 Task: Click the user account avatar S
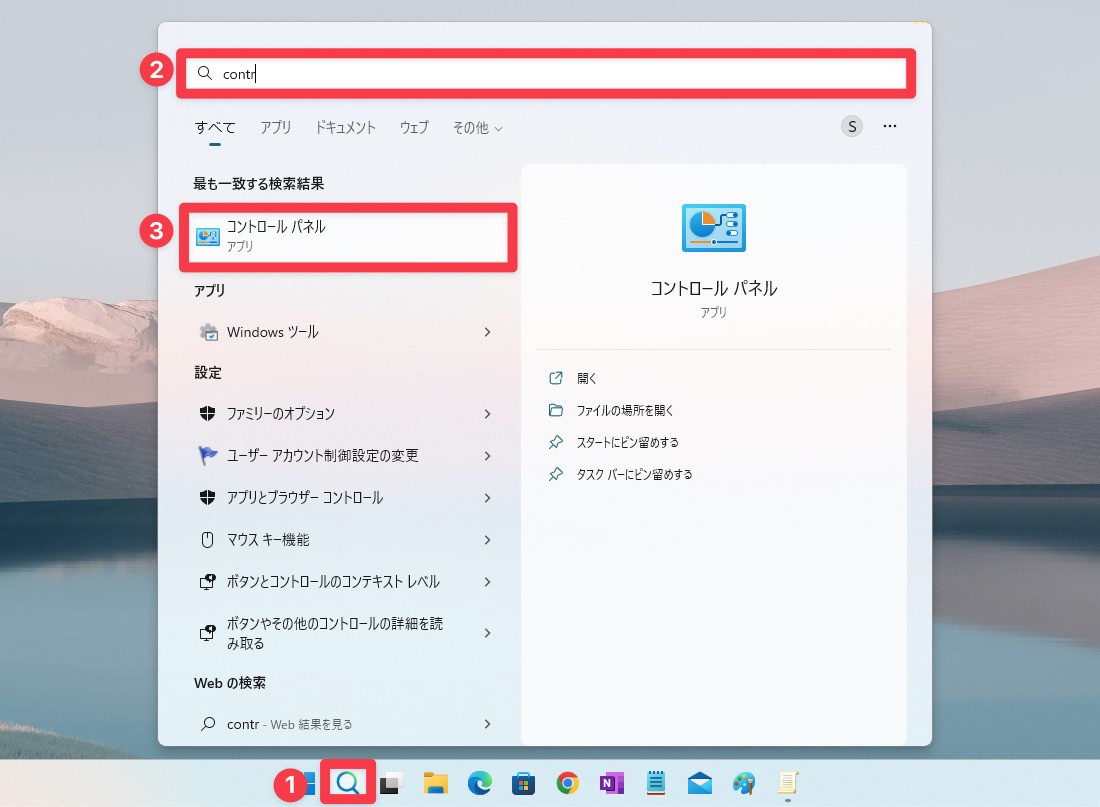tap(852, 126)
